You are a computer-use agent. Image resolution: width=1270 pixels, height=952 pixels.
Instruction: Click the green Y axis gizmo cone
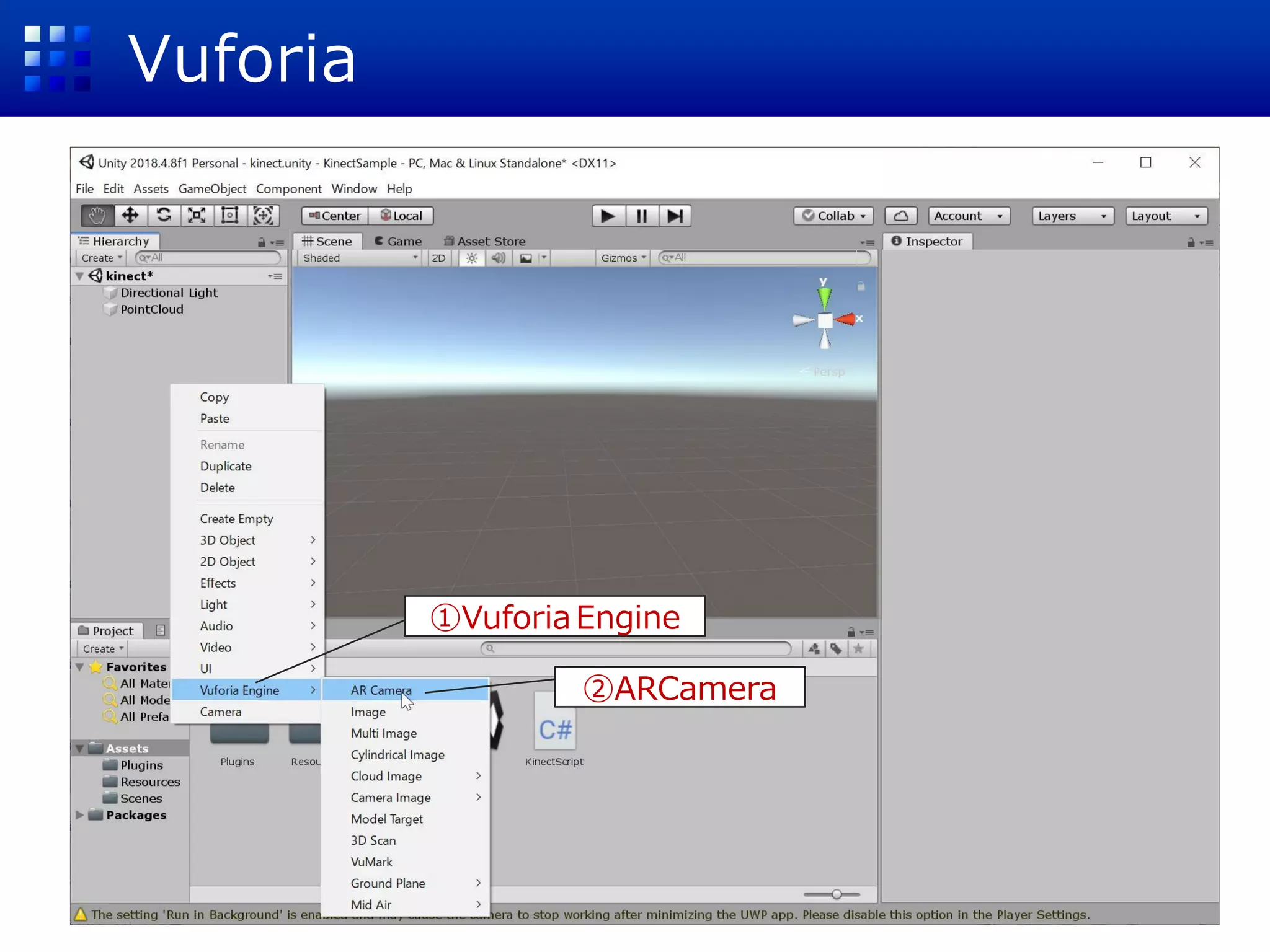pos(824,297)
